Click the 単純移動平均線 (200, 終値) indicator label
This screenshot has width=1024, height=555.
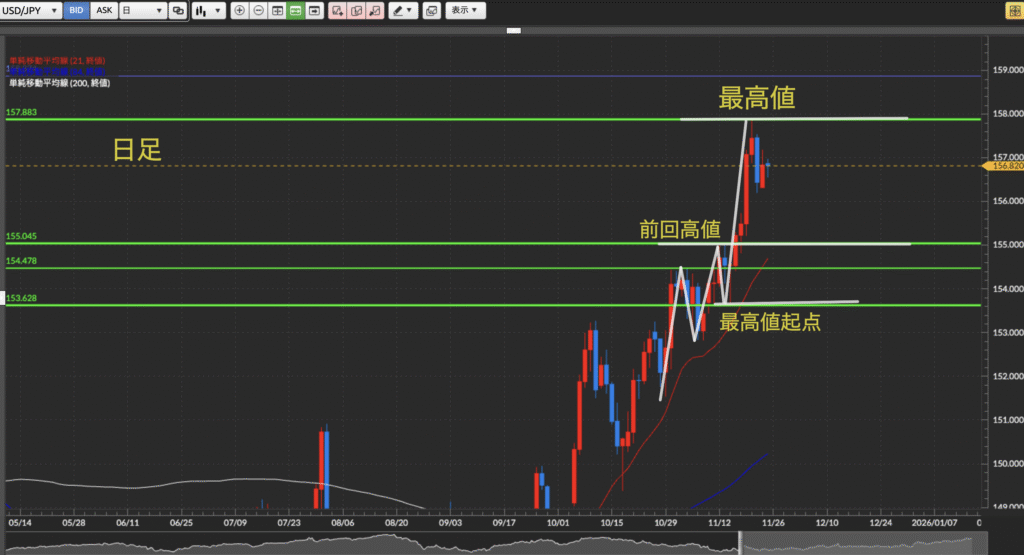59,83
